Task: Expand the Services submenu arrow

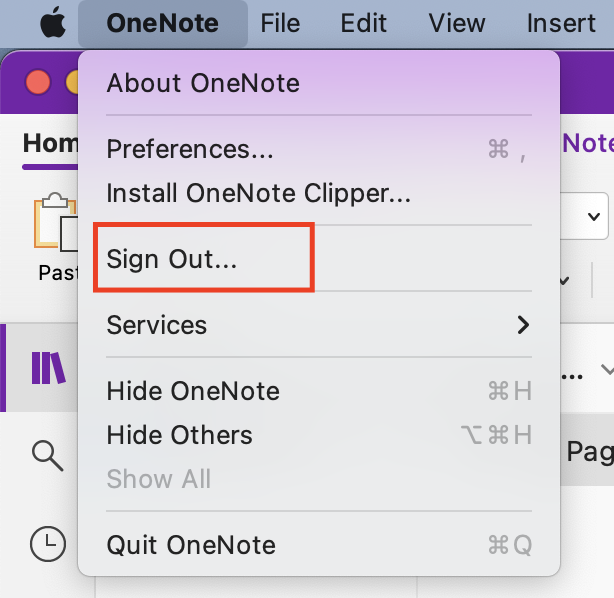Action: click(x=521, y=325)
